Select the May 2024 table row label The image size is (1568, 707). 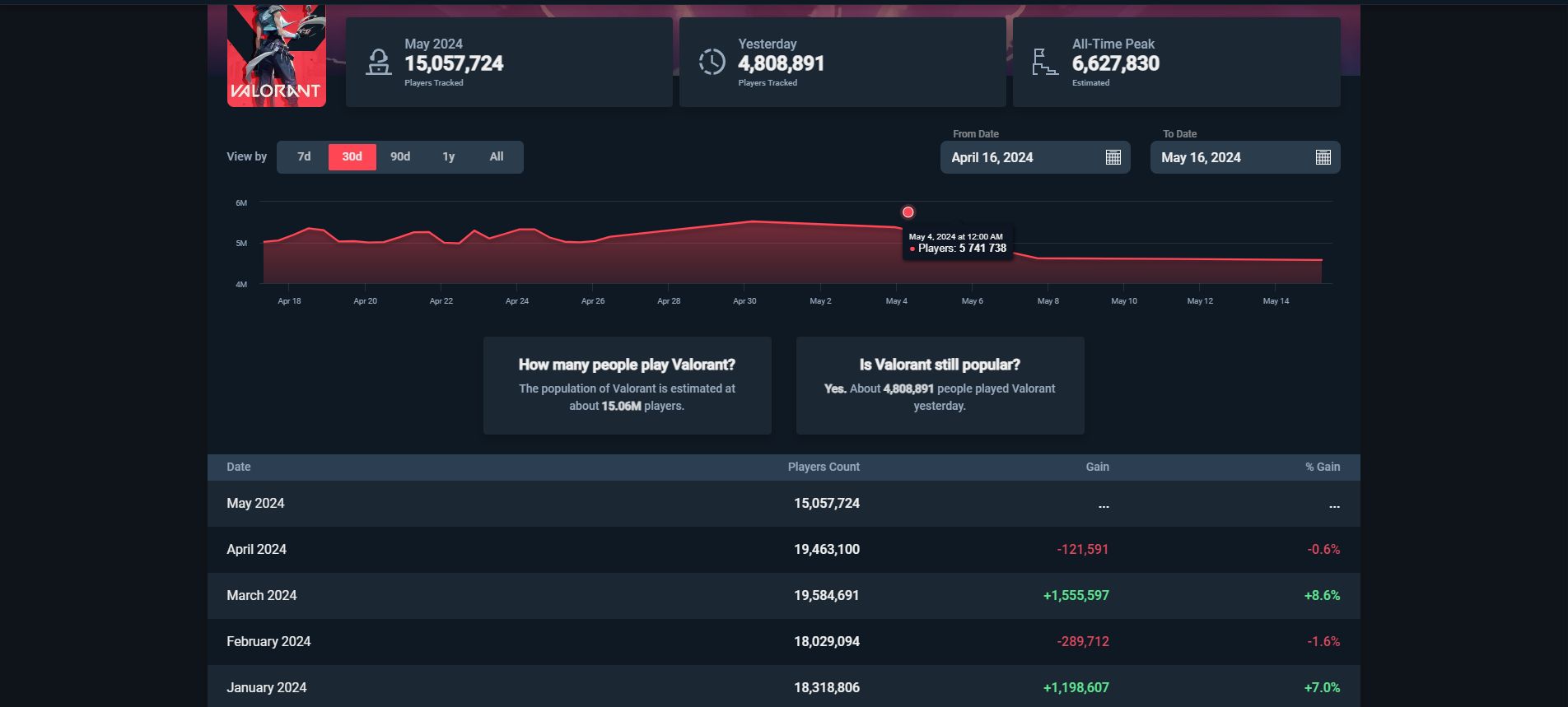tap(255, 503)
